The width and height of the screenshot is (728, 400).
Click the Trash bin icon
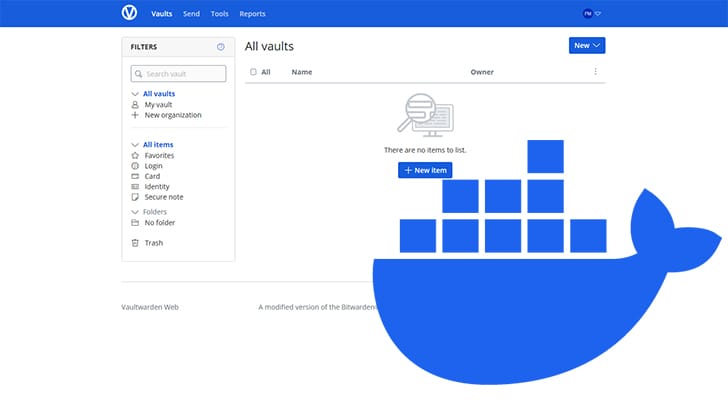coord(135,243)
